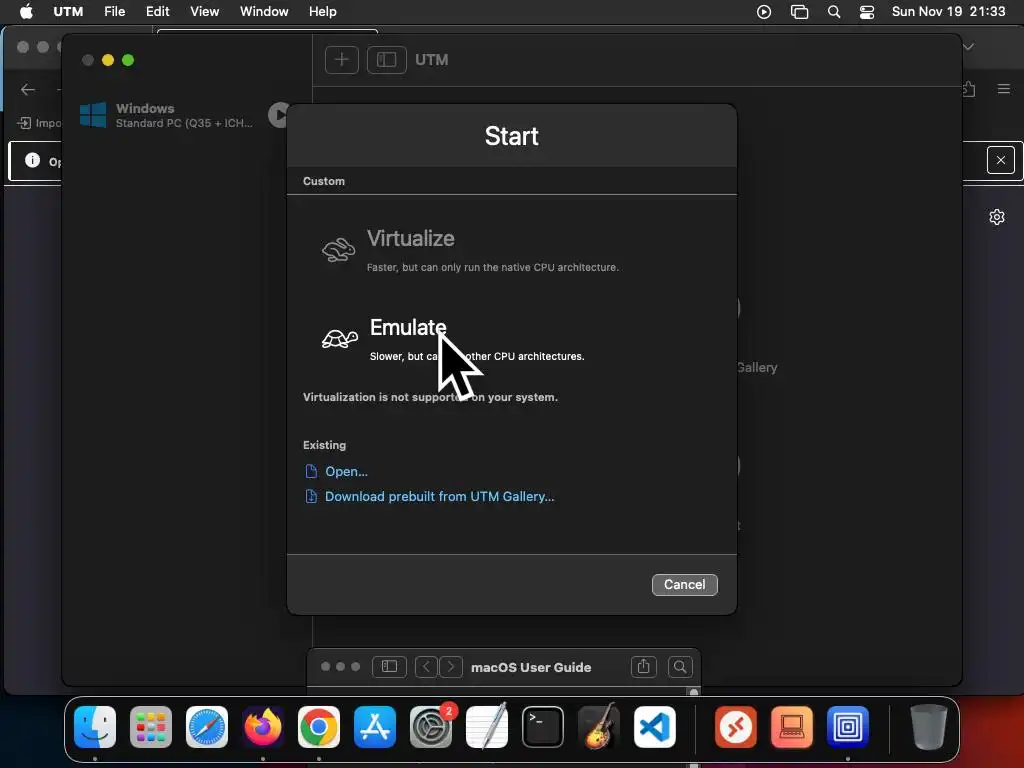The width and height of the screenshot is (1024, 768).
Task: Cancel the Start dialog
Action: point(684,584)
